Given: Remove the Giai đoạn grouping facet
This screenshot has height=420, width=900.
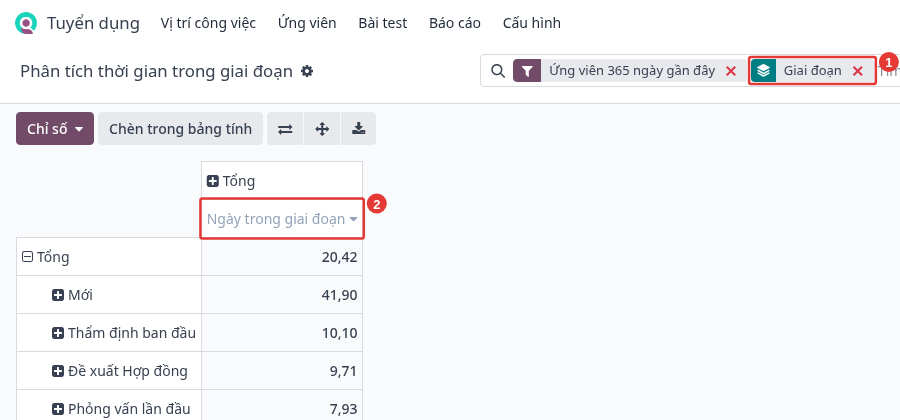Looking at the screenshot, I should (x=858, y=71).
